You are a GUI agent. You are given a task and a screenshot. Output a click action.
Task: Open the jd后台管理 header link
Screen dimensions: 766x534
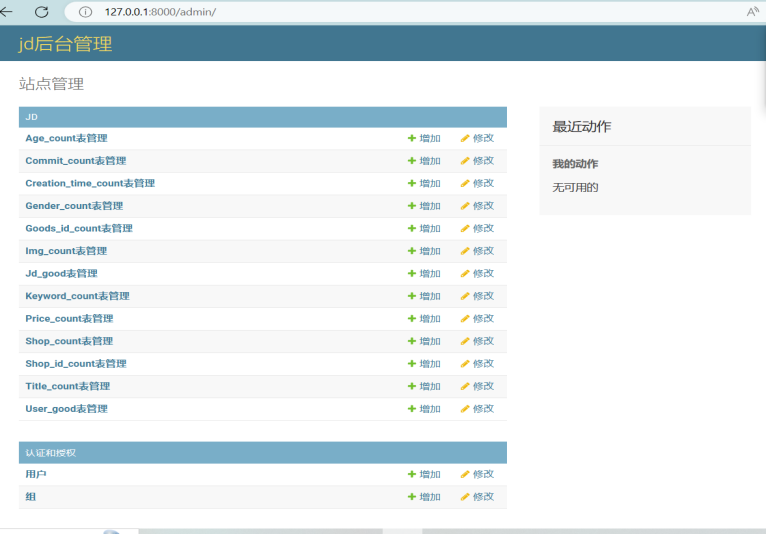point(65,44)
